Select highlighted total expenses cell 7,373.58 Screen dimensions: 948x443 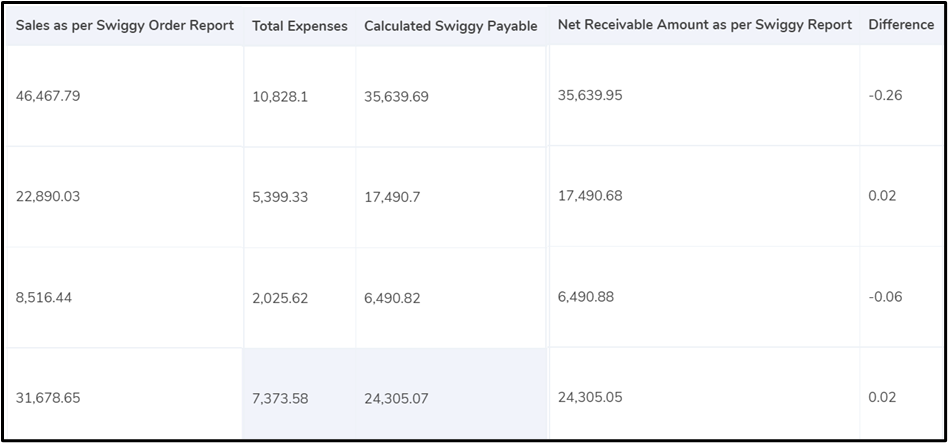point(280,398)
